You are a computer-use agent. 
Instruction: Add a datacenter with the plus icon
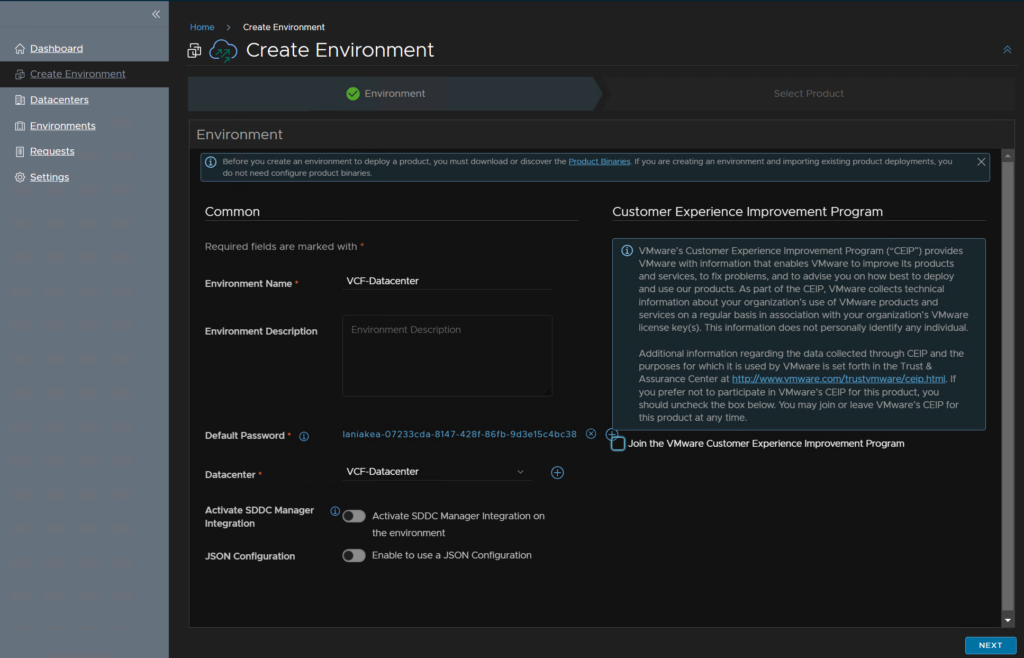click(x=557, y=473)
